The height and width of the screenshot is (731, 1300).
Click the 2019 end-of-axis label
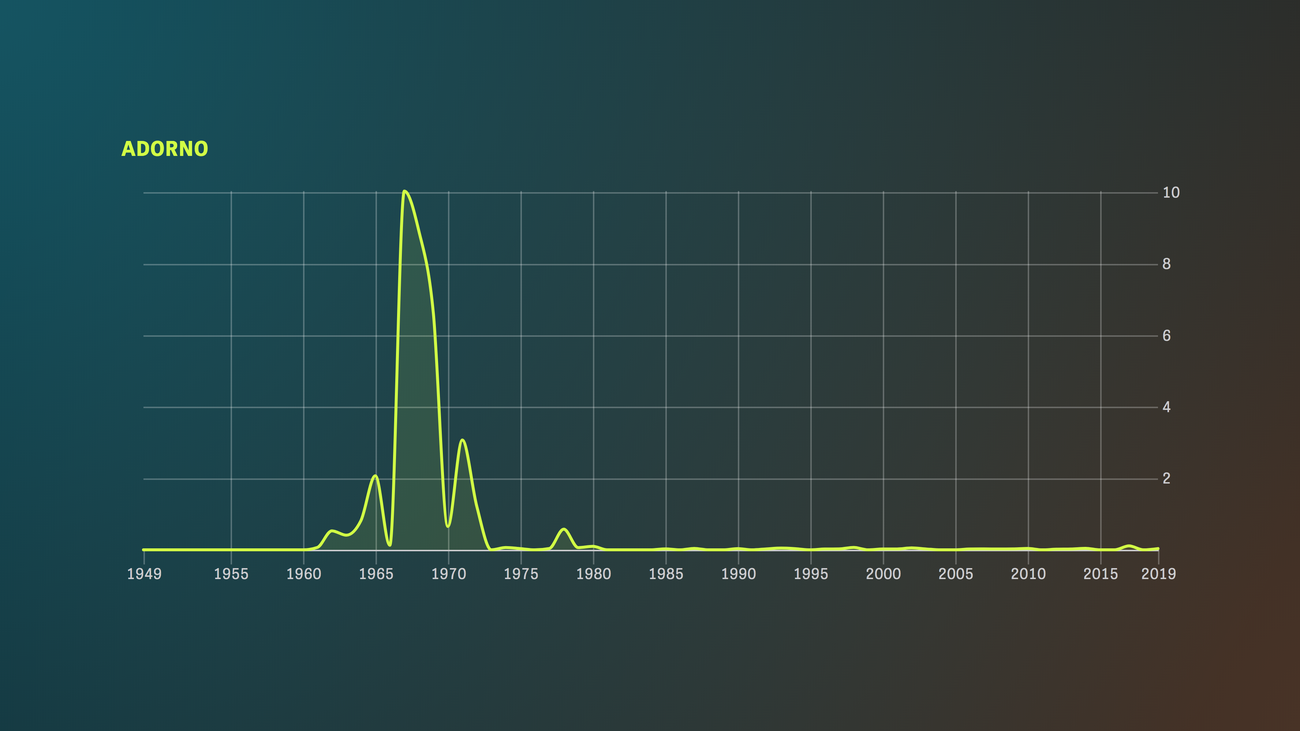(x=1158, y=574)
